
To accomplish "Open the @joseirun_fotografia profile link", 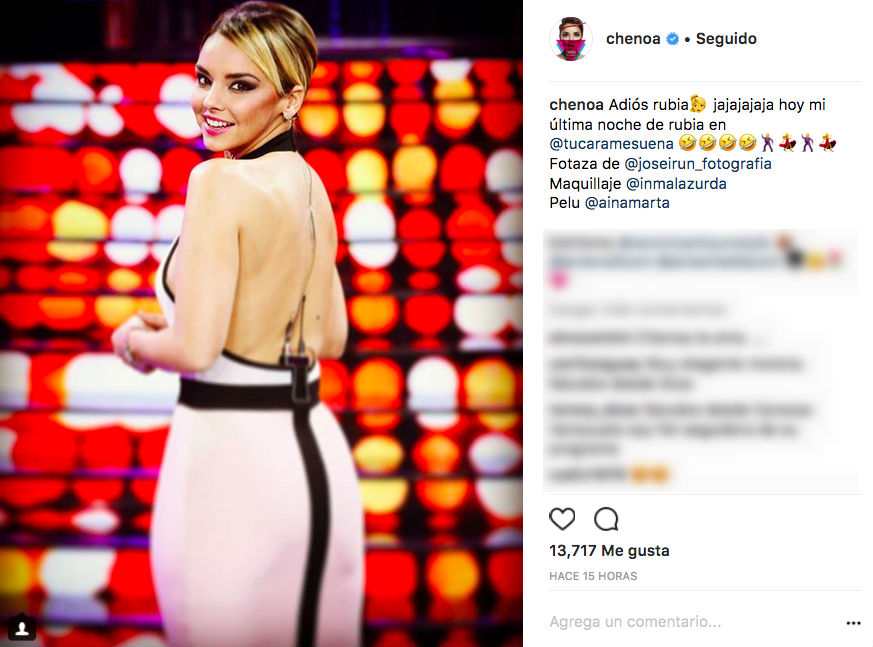I will coord(698,164).
